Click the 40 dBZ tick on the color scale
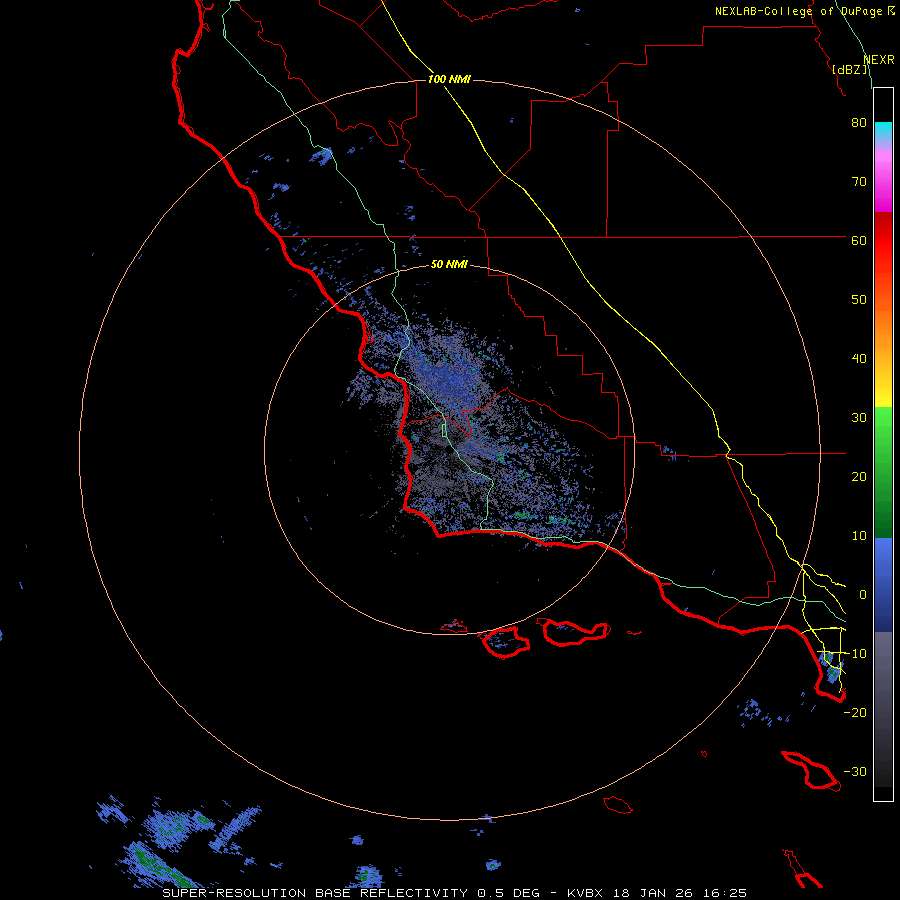Screen dimensions: 900x900 (859, 359)
